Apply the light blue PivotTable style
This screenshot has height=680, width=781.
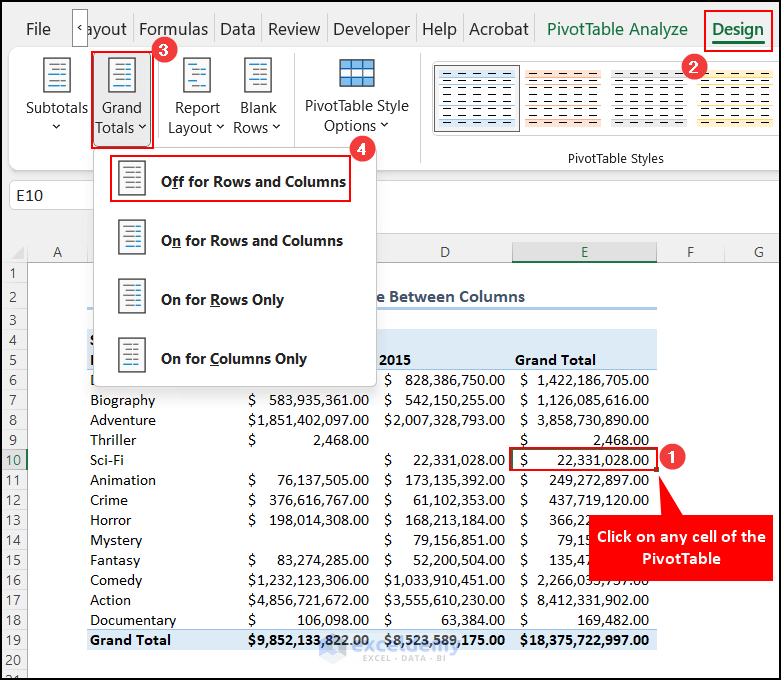(x=477, y=98)
